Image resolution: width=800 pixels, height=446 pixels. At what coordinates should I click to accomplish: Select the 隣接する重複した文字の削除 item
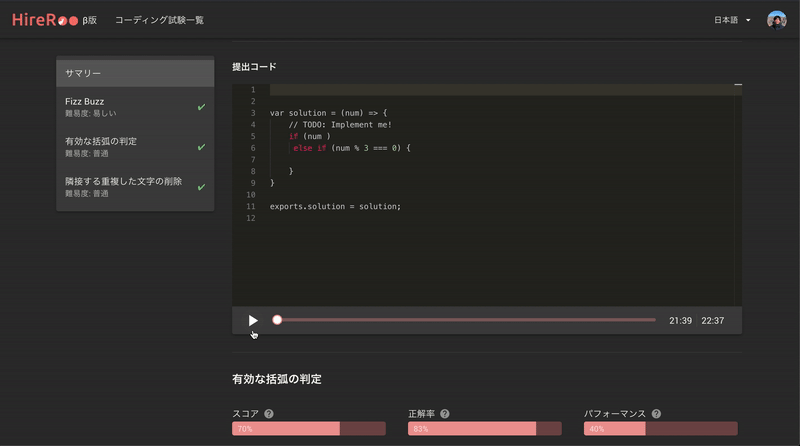click(135, 187)
